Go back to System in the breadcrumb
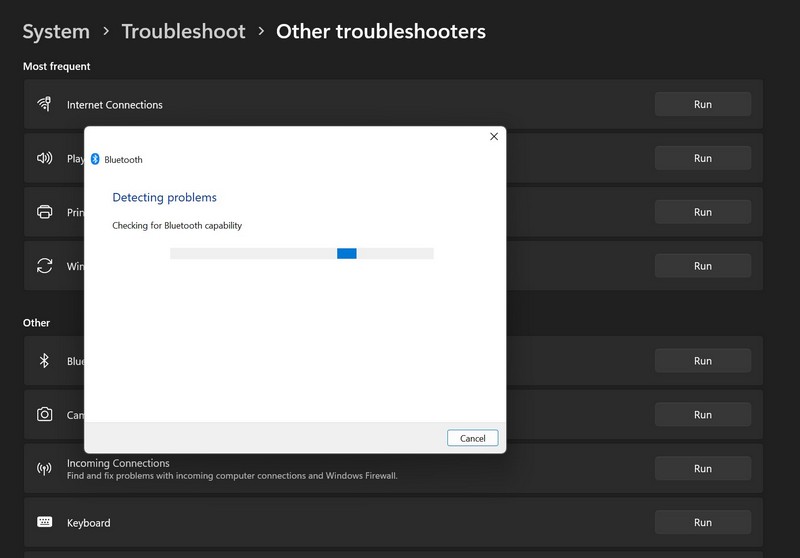The height and width of the screenshot is (558, 800). [56, 31]
